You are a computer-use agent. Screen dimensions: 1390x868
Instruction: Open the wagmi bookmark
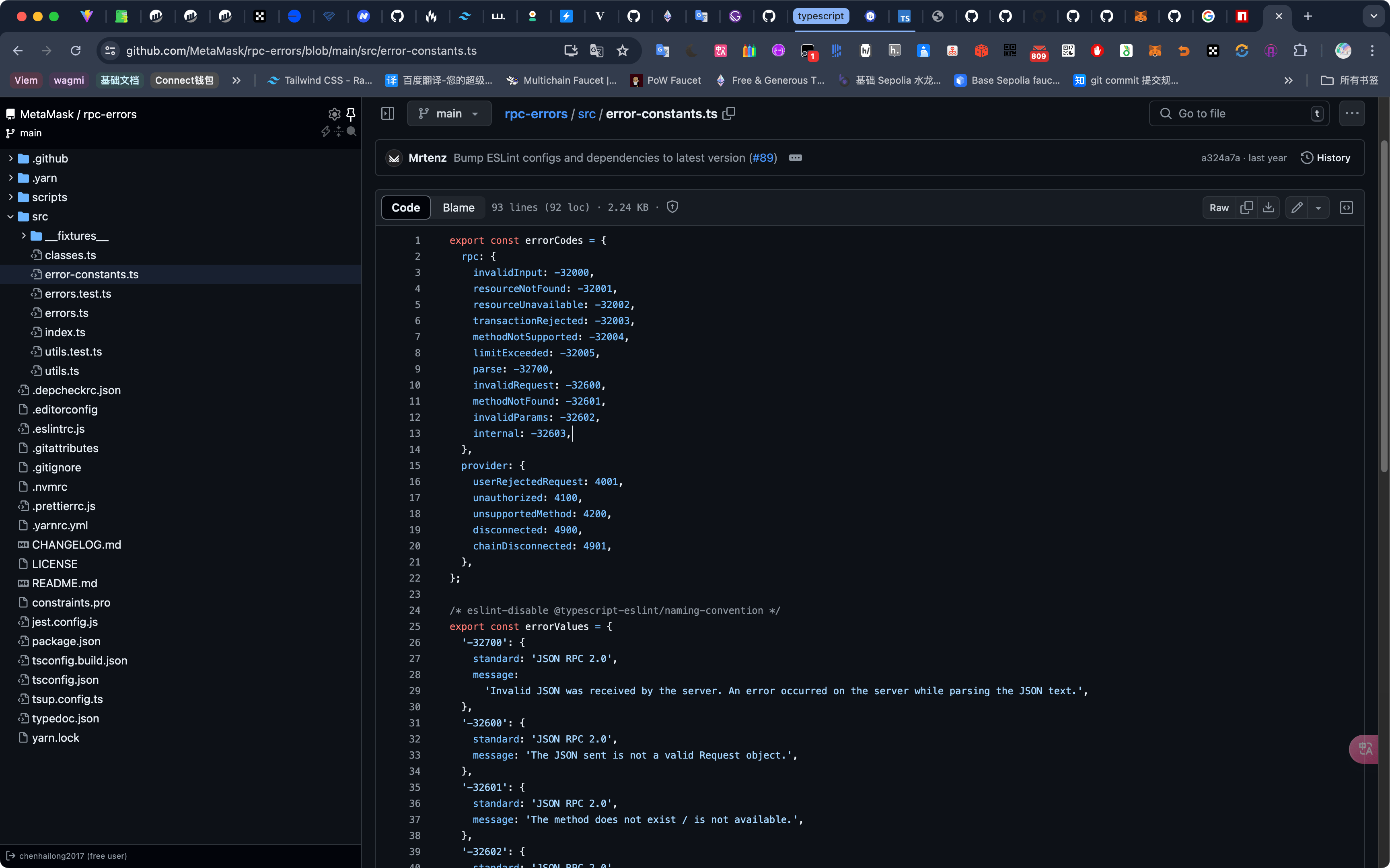69,80
